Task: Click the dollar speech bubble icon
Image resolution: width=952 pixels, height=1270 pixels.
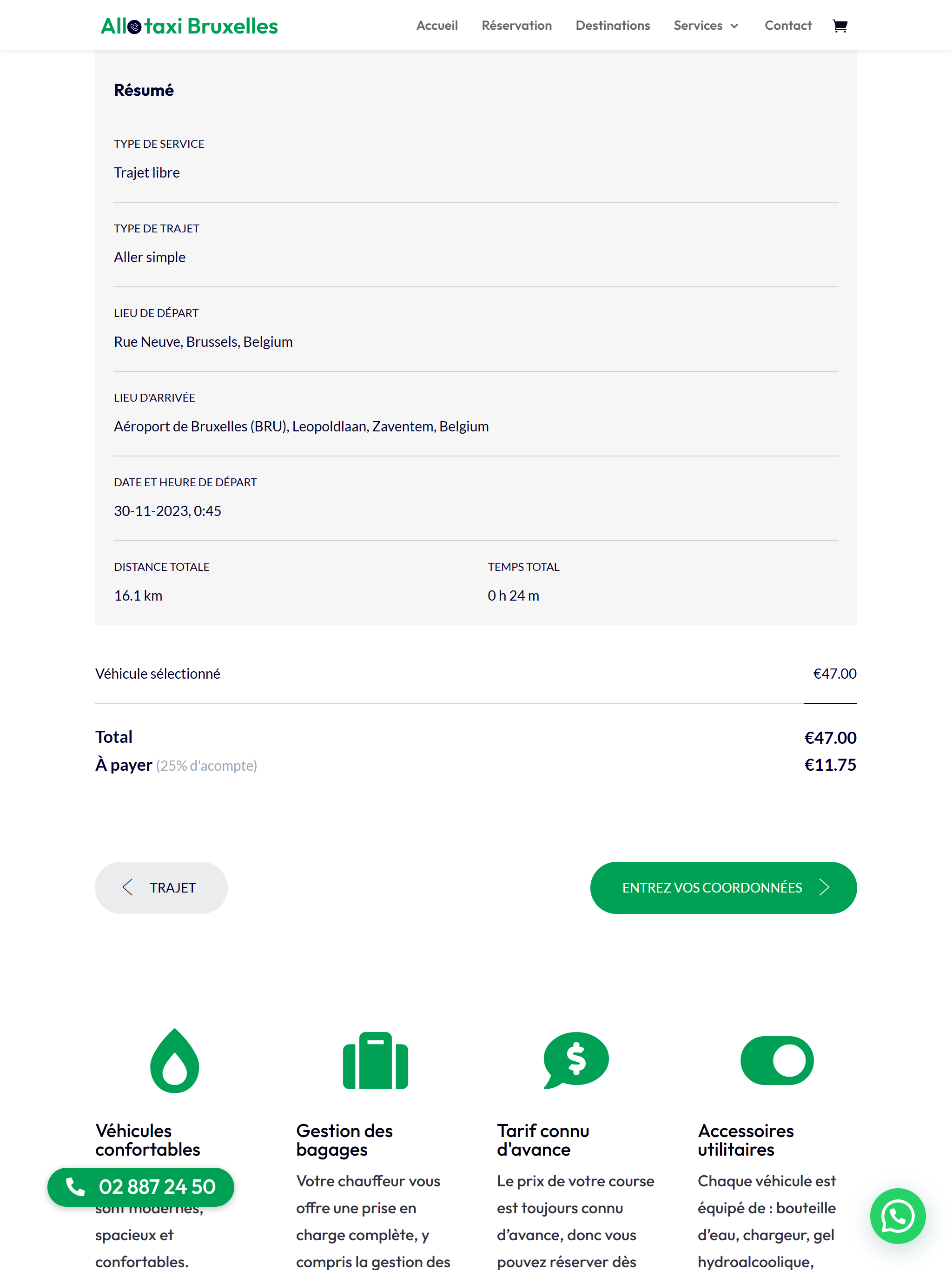Action: point(576,1060)
